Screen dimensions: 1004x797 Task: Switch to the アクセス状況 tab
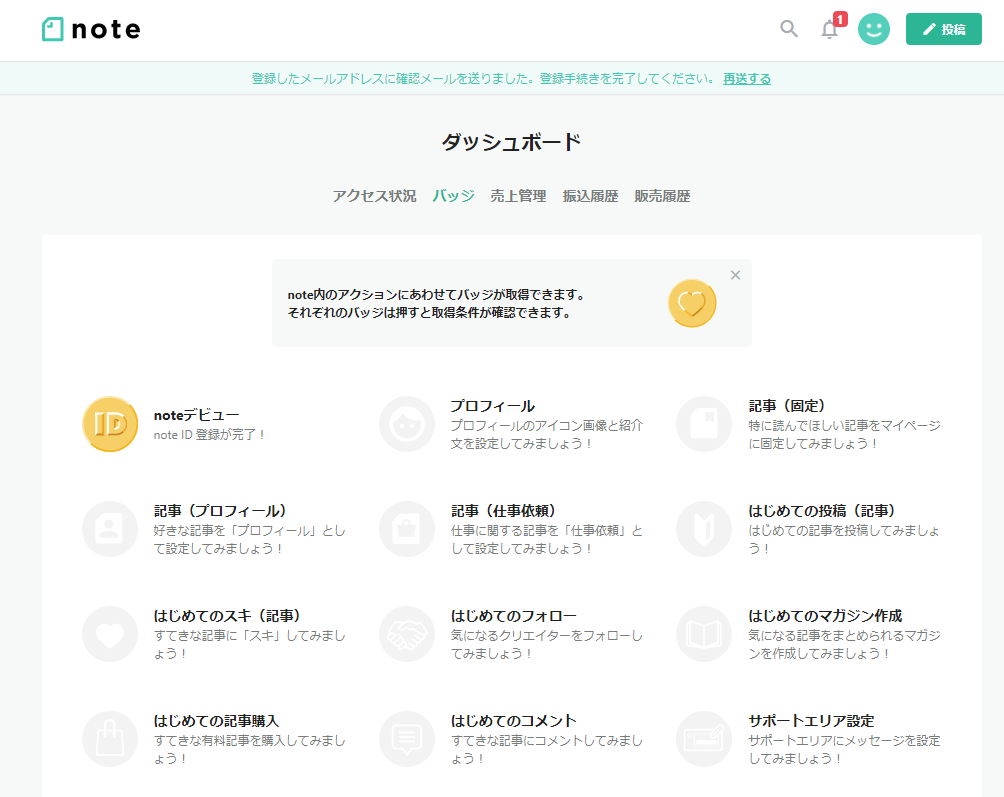(374, 196)
